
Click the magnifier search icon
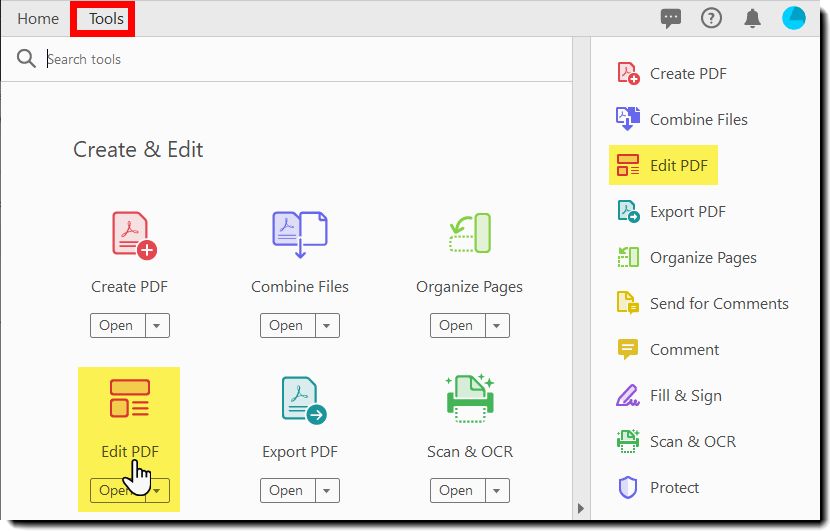[26, 59]
